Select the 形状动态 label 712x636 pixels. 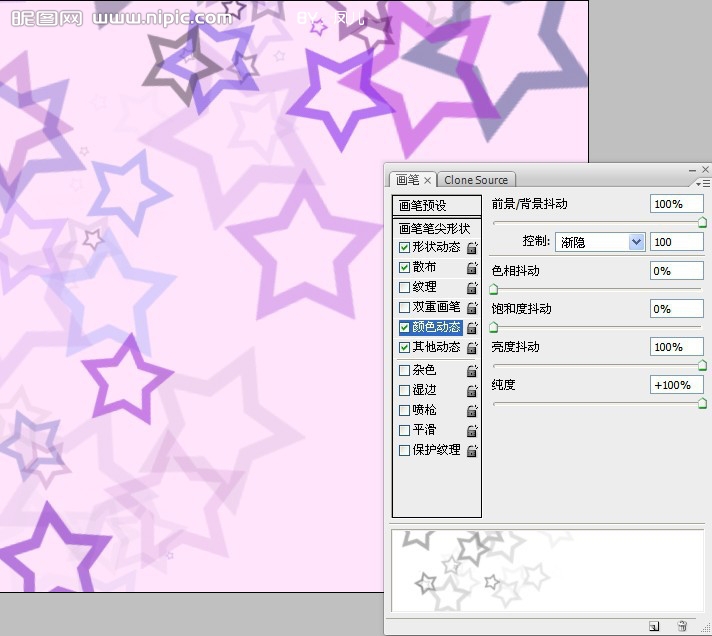(x=436, y=247)
